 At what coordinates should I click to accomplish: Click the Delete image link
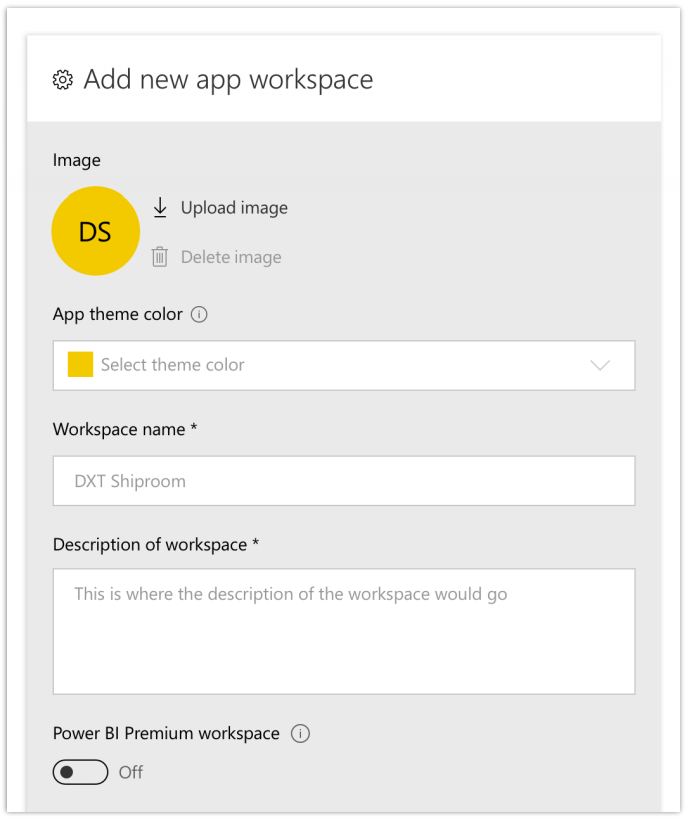coord(231,257)
